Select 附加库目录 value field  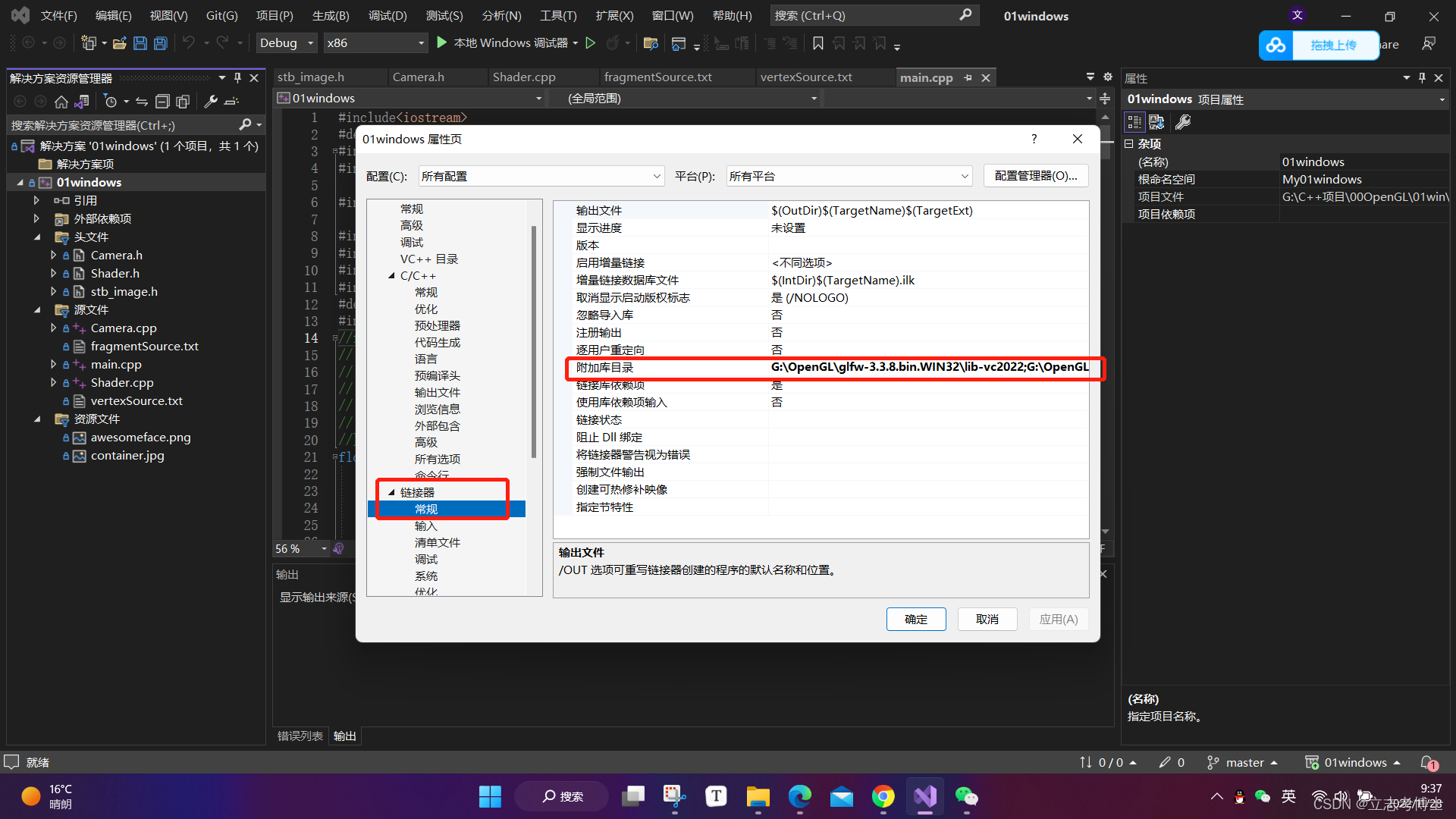tap(928, 367)
